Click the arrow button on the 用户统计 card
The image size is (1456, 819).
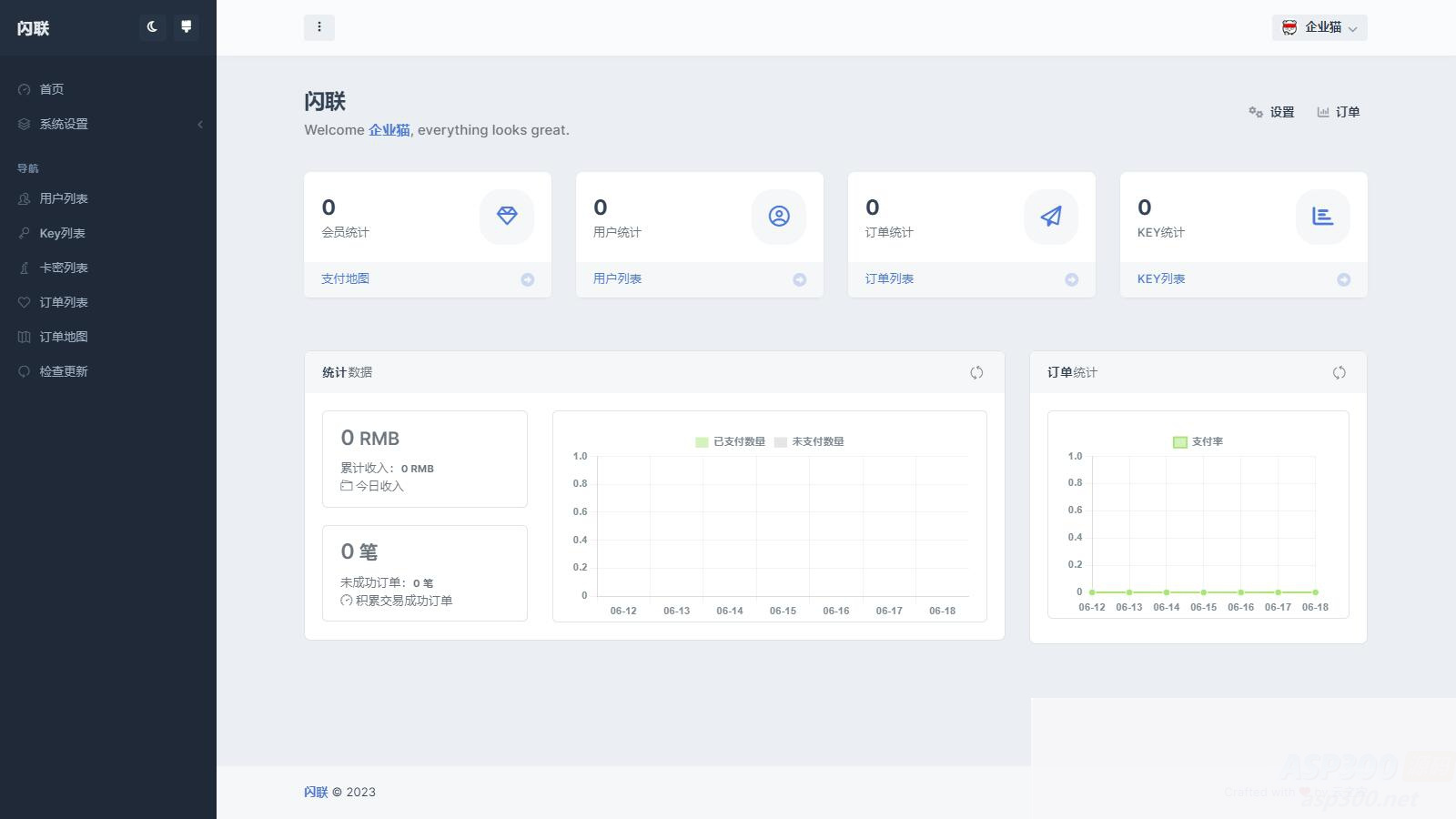[800, 279]
